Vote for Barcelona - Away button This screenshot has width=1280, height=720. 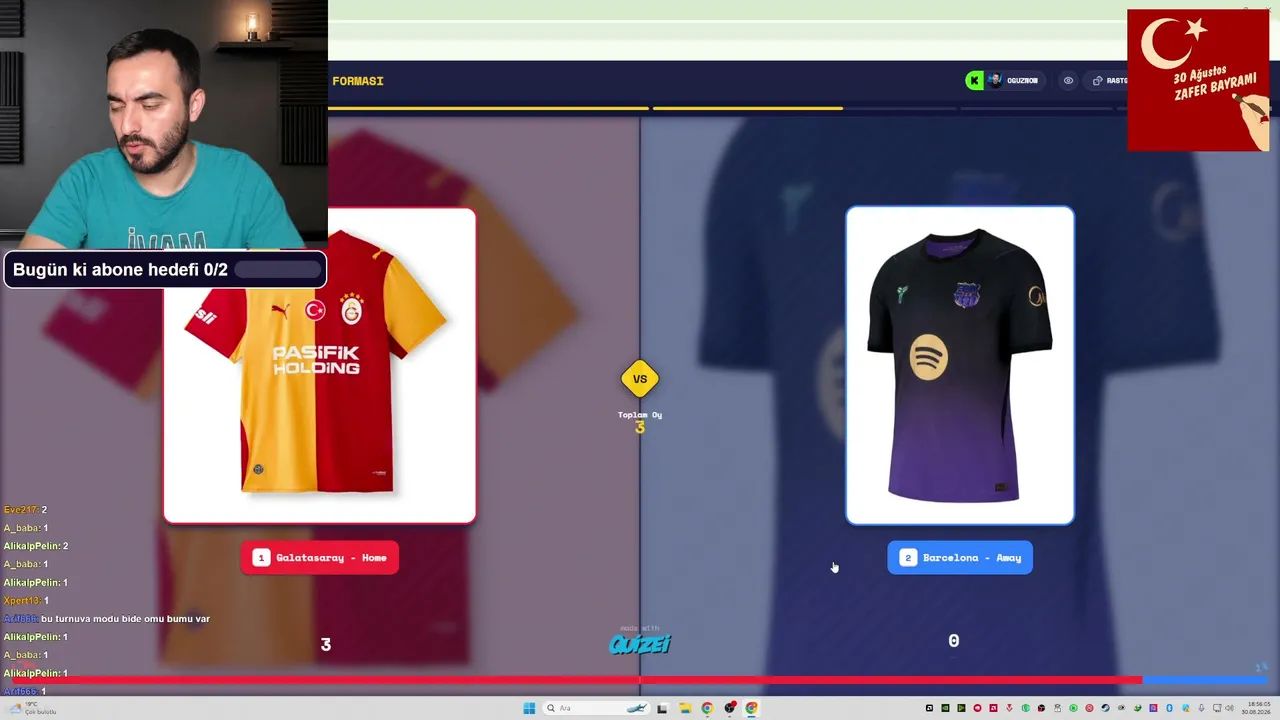click(960, 558)
